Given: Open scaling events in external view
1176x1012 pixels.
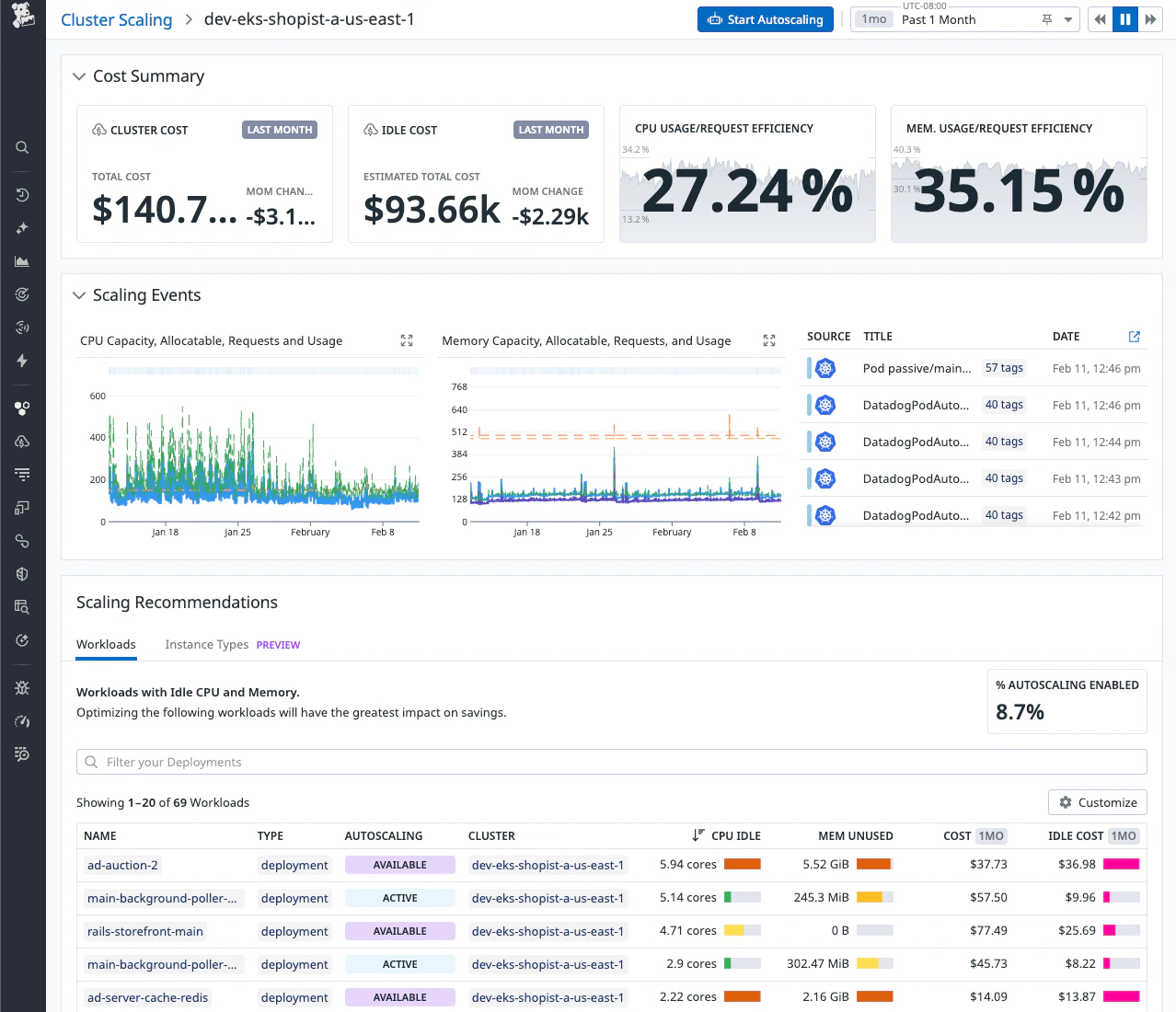Looking at the screenshot, I should [x=1134, y=337].
